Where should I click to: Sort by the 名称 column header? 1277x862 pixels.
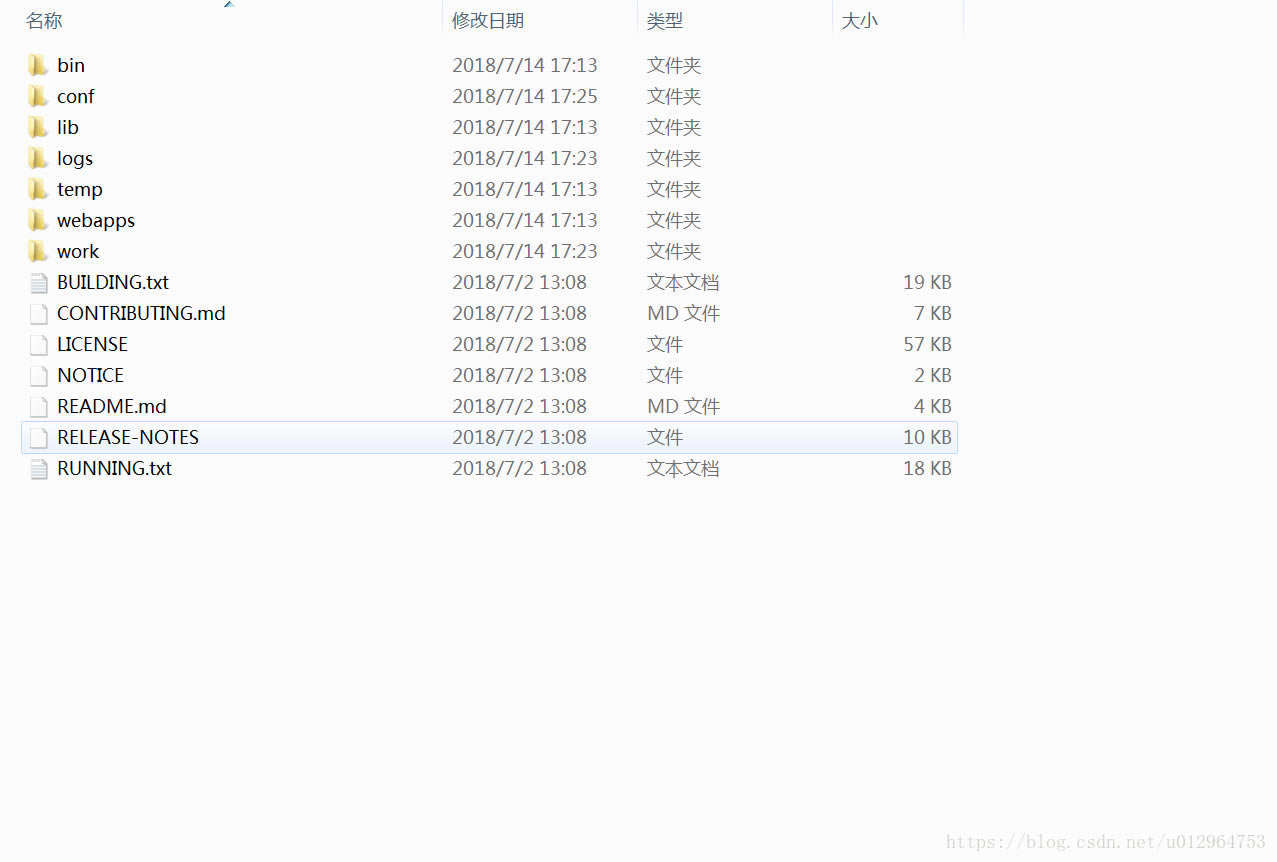44,20
